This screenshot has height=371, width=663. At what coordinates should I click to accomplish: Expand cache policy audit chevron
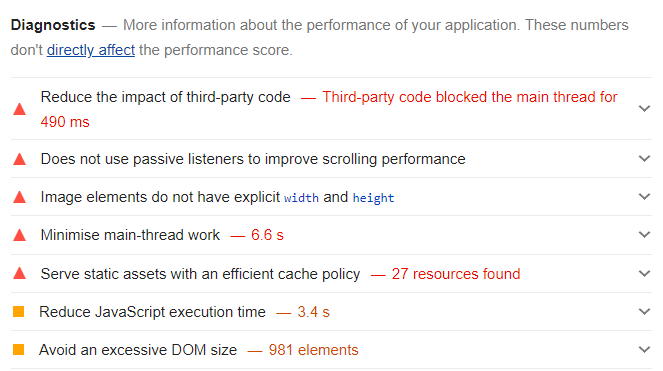pyautogui.click(x=644, y=274)
